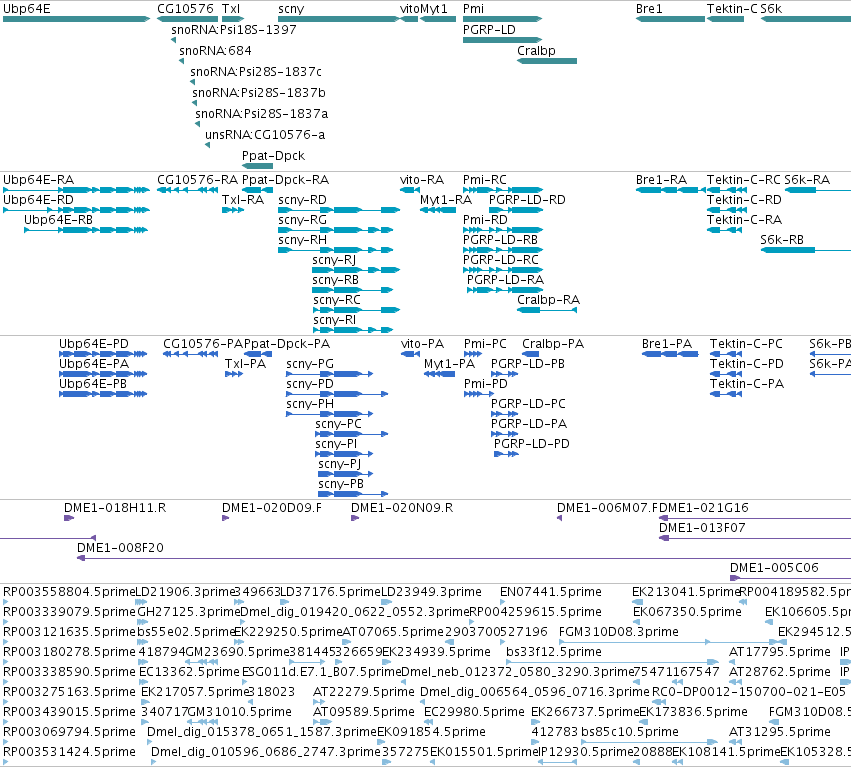This screenshot has height=767, width=851.
Task: Open snoRNA:Psi28S-1837b feature label
Action: pyautogui.click(x=259, y=93)
